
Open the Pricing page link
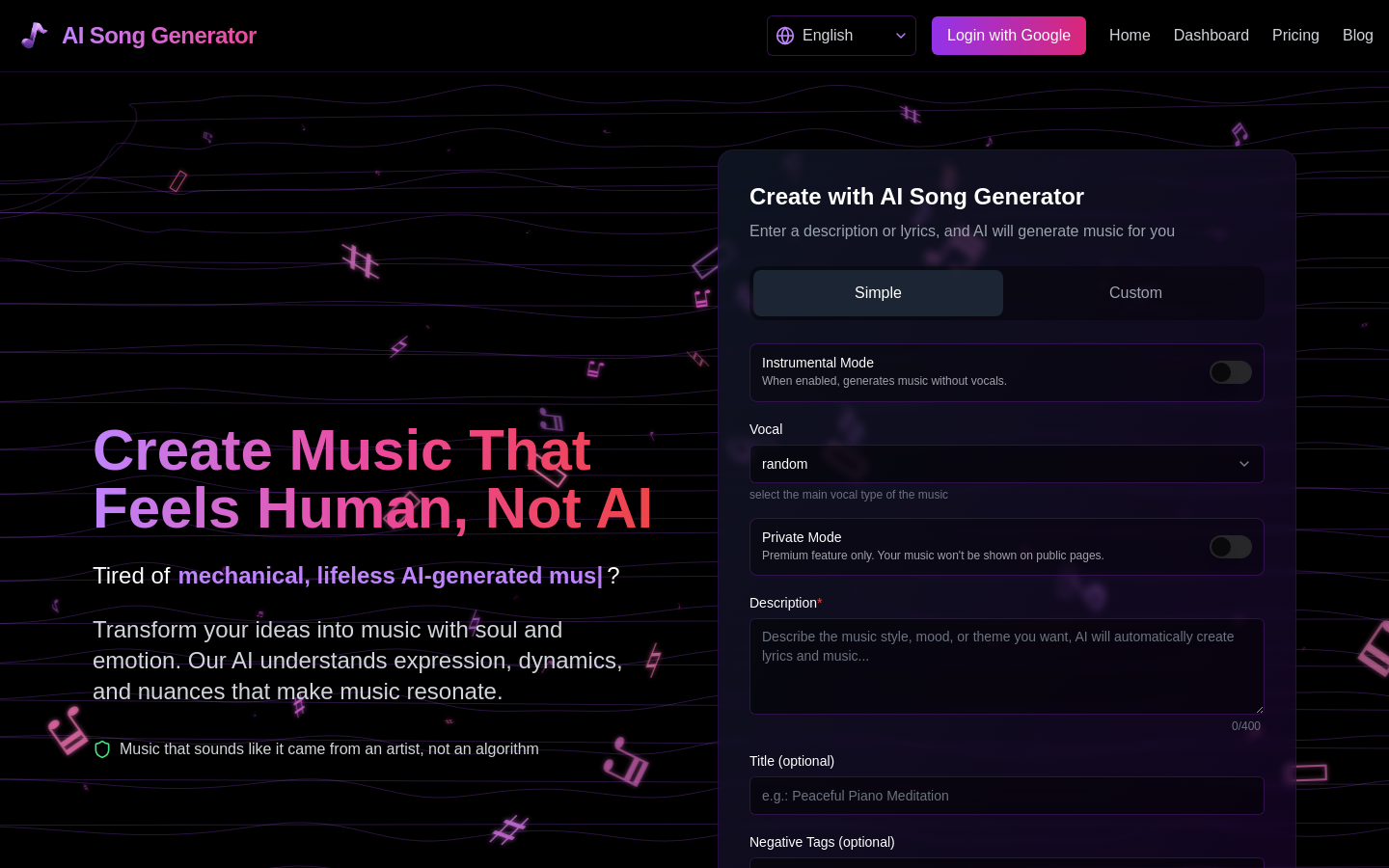[x=1295, y=36]
